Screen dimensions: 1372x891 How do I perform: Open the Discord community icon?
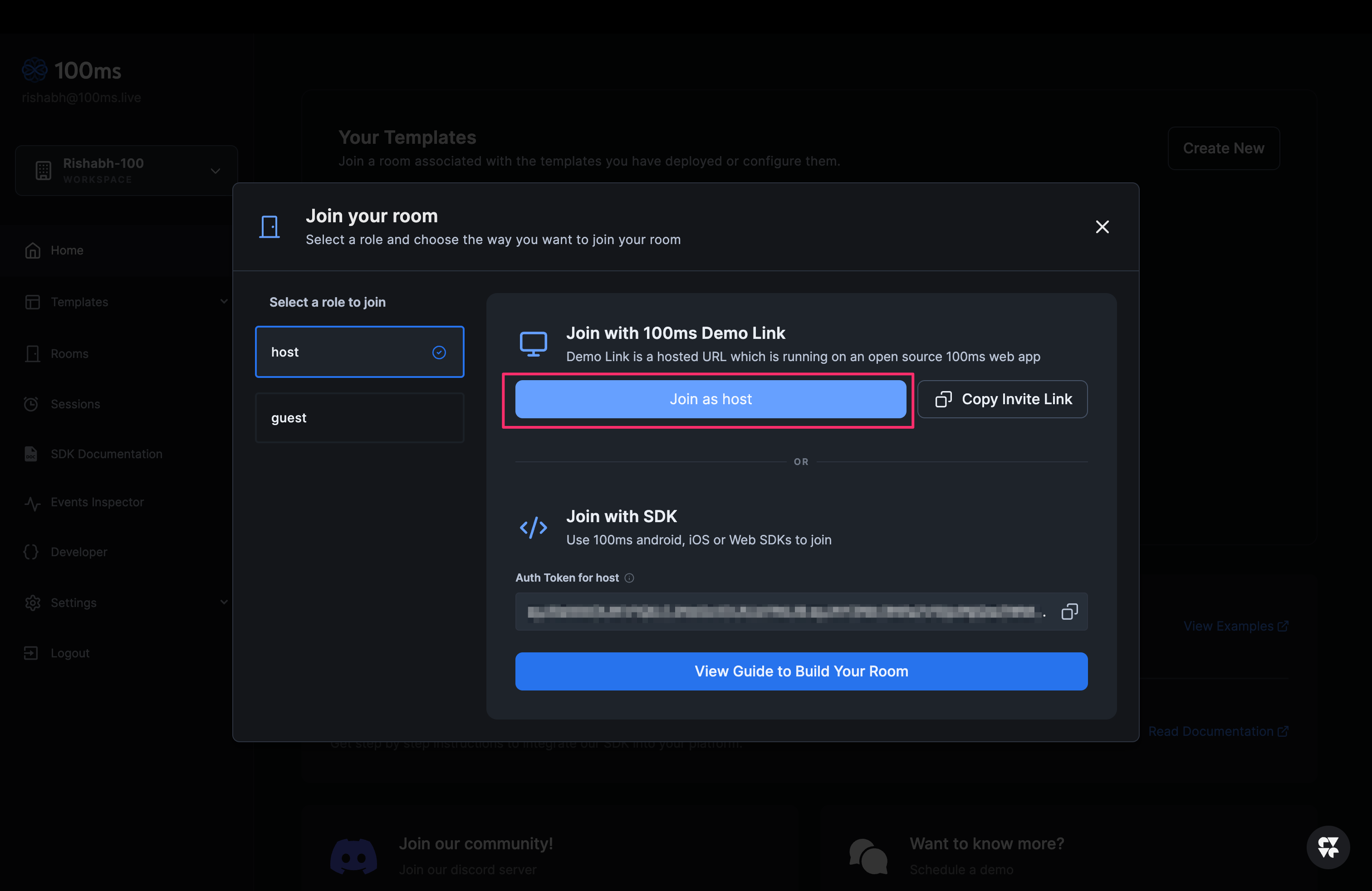[x=353, y=856]
